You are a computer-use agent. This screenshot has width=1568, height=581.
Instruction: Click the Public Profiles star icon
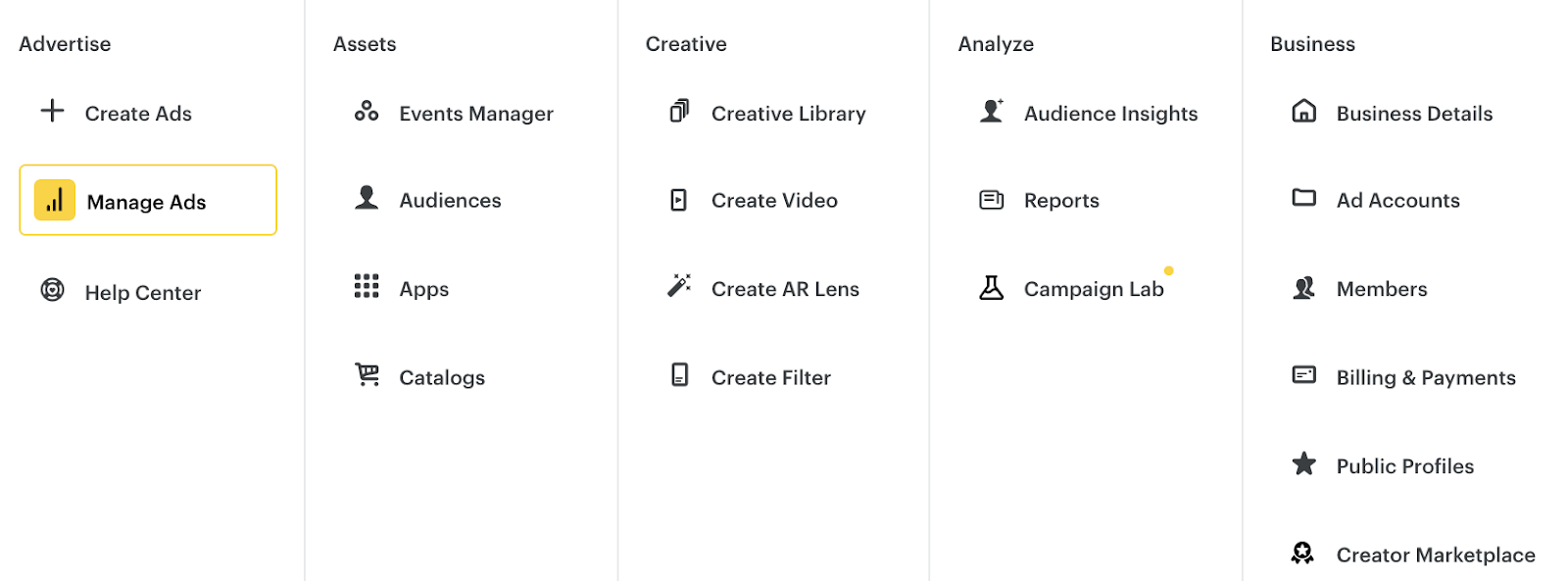[1304, 463]
